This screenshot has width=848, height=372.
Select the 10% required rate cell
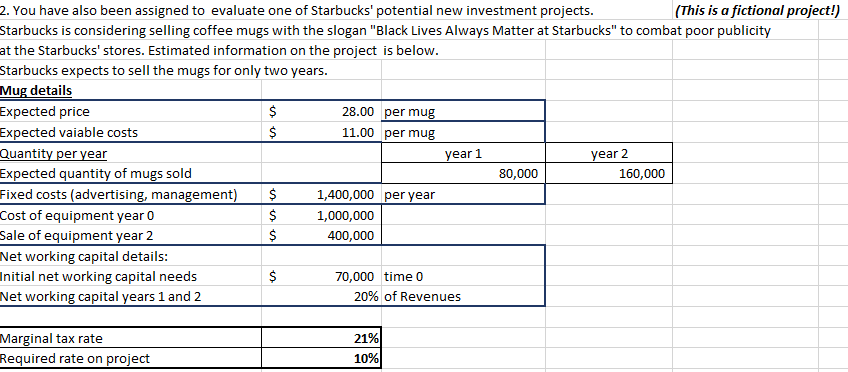point(322,358)
